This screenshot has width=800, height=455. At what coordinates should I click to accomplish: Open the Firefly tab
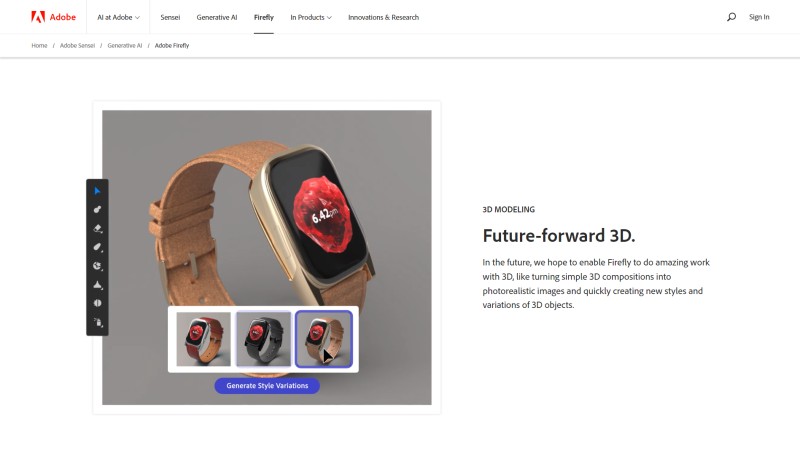[x=264, y=17]
